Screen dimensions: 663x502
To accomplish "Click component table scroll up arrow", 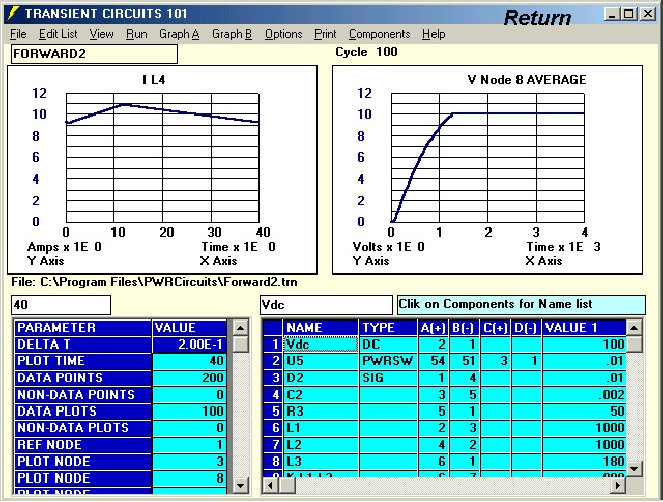I will click(636, 327).
